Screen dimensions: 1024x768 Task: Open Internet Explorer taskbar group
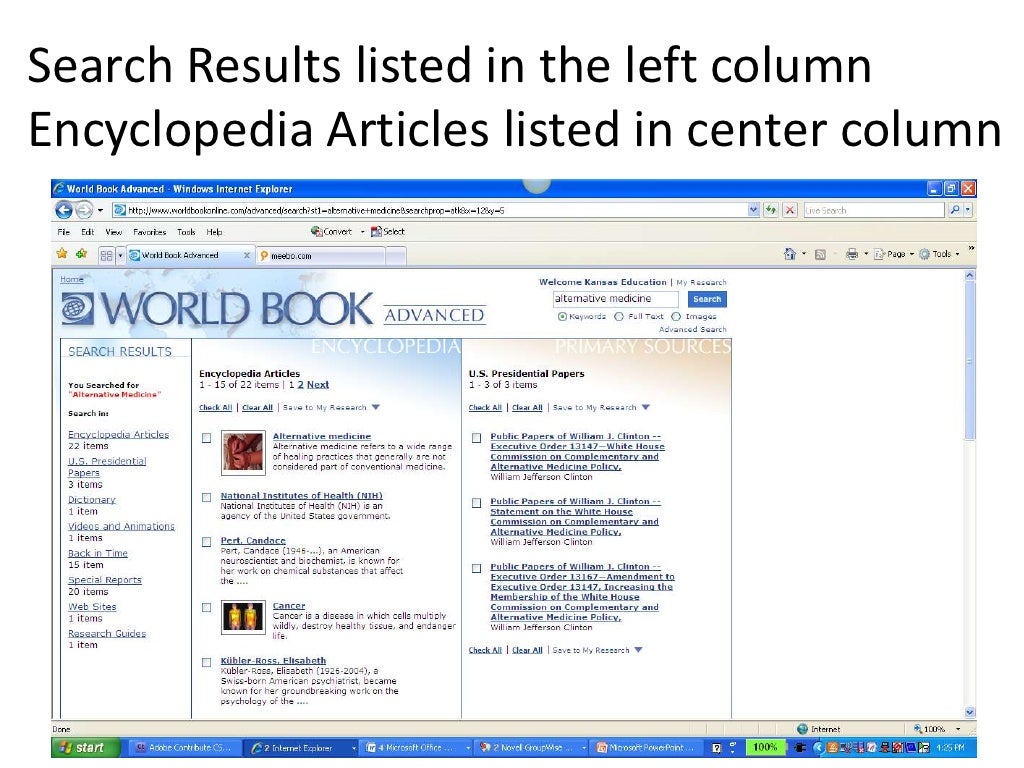(302, 748)
